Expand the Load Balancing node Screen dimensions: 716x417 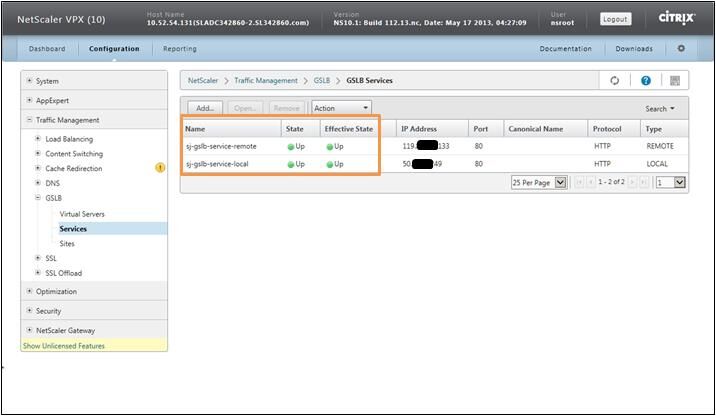tap(38, 139)
